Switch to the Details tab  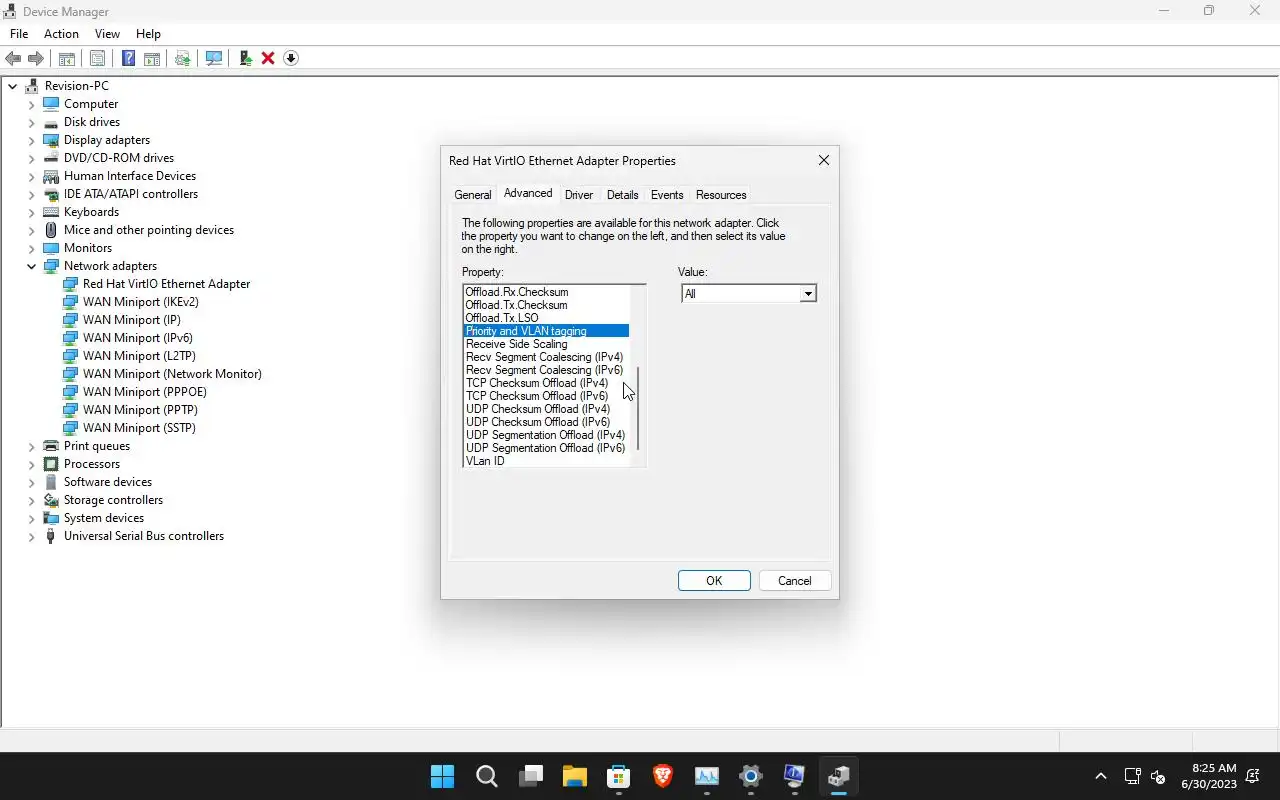(622, 195)
